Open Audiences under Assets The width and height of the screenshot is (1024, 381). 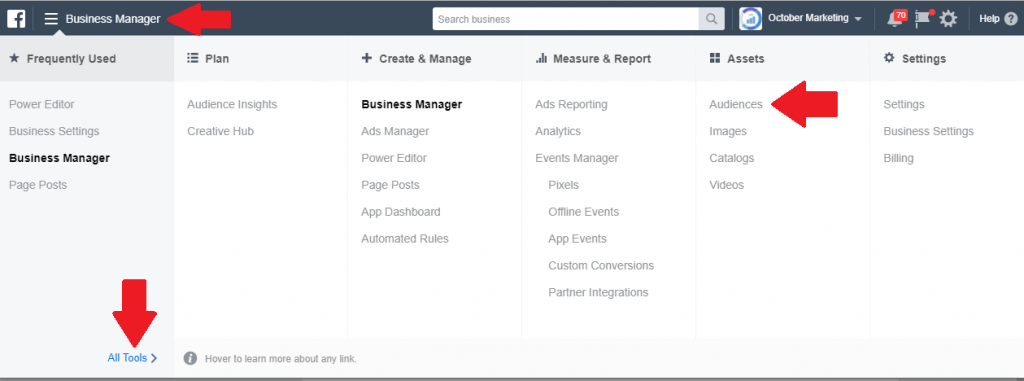[735, 105]
